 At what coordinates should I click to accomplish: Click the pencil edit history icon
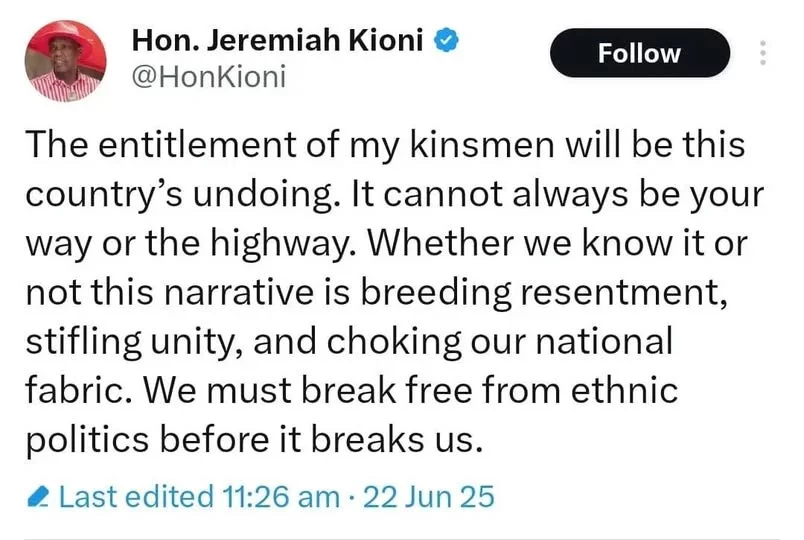click(x=38, y=497)
